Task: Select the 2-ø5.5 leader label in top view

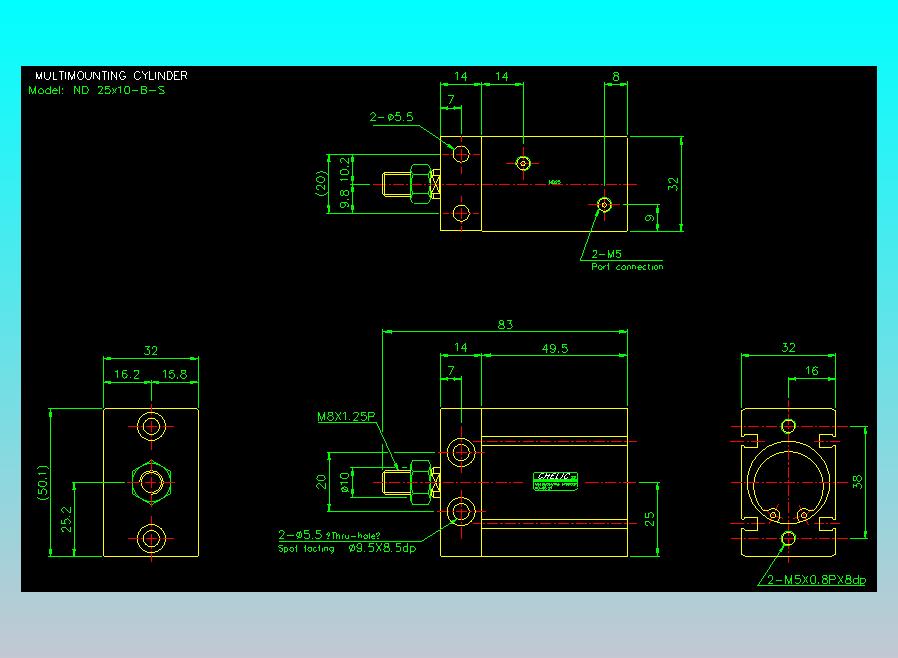Action: (391, 117)
